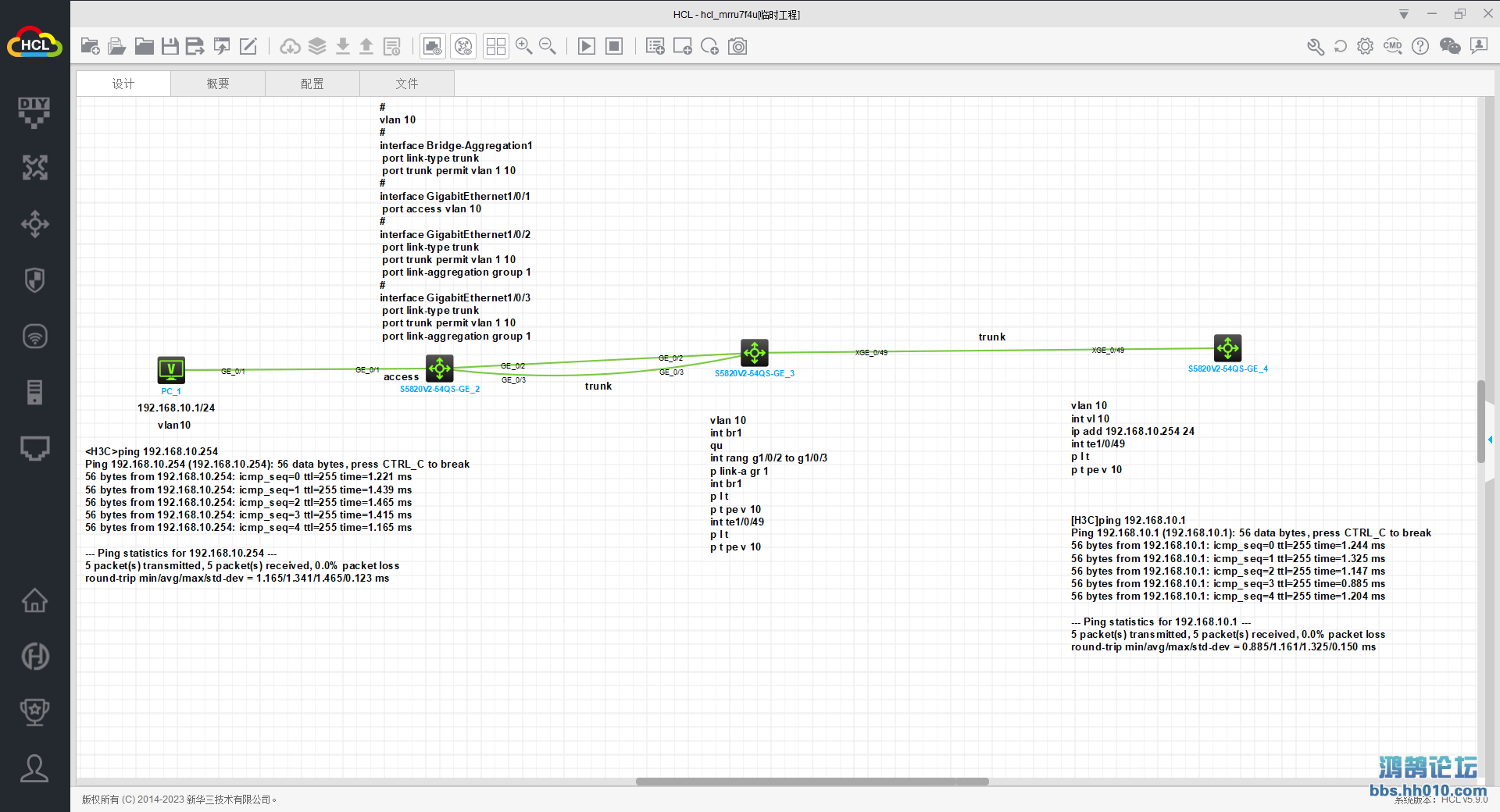
Task: Open the help question mark icon
Action: [x=1420, y=46]
